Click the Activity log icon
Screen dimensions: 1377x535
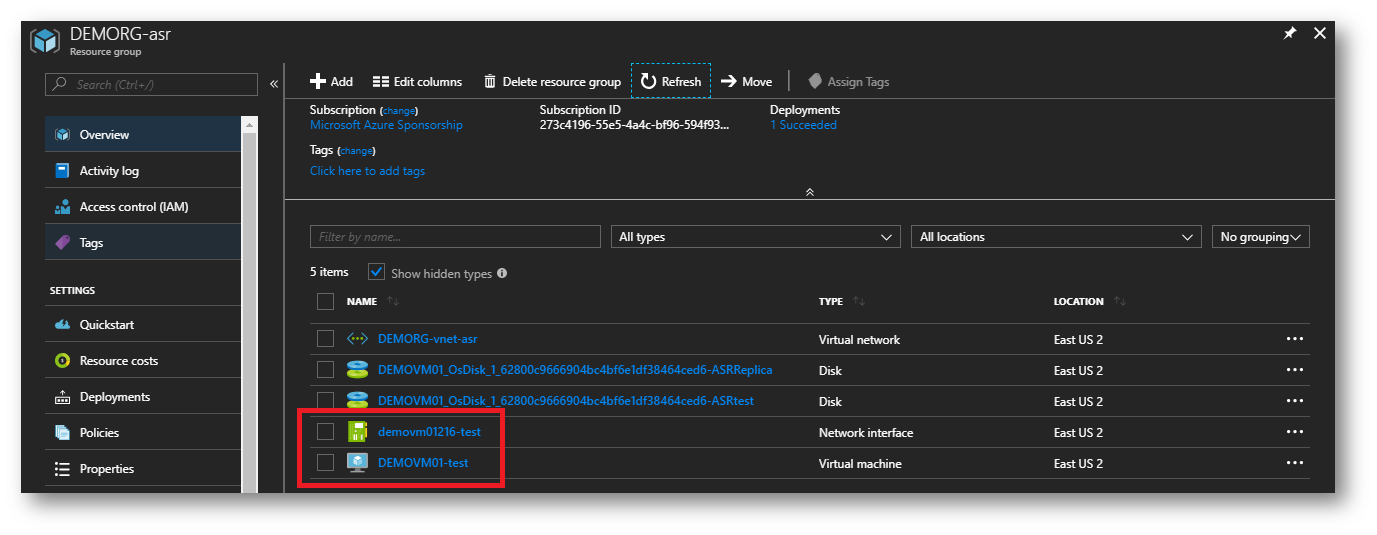(x=62, y=171)
